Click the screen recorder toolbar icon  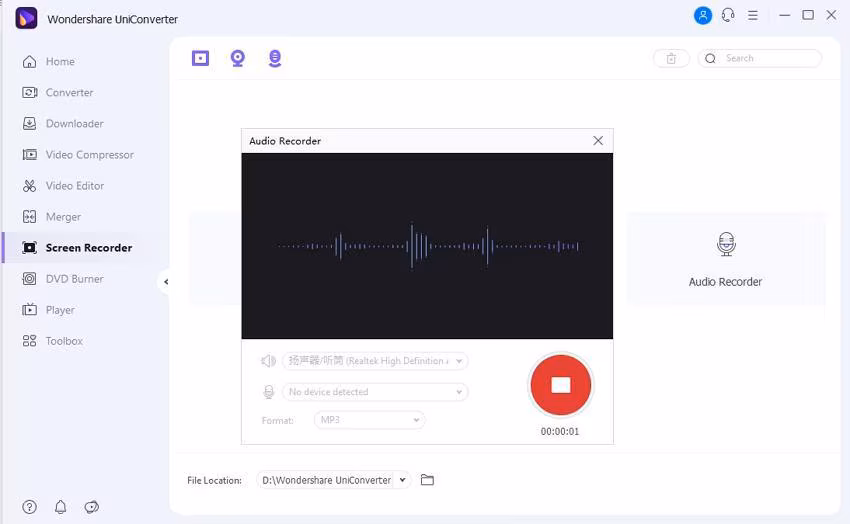200,58
